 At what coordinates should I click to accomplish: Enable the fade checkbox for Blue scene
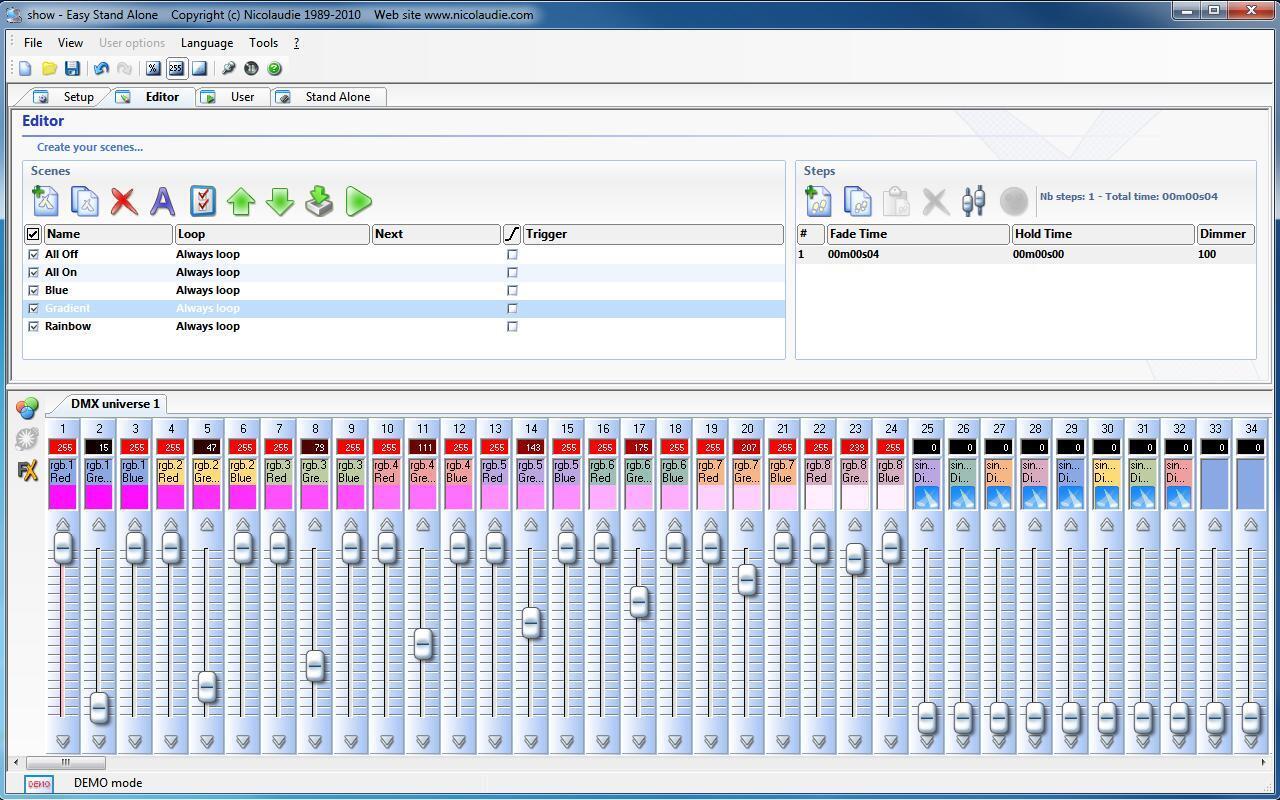[512, 291]
